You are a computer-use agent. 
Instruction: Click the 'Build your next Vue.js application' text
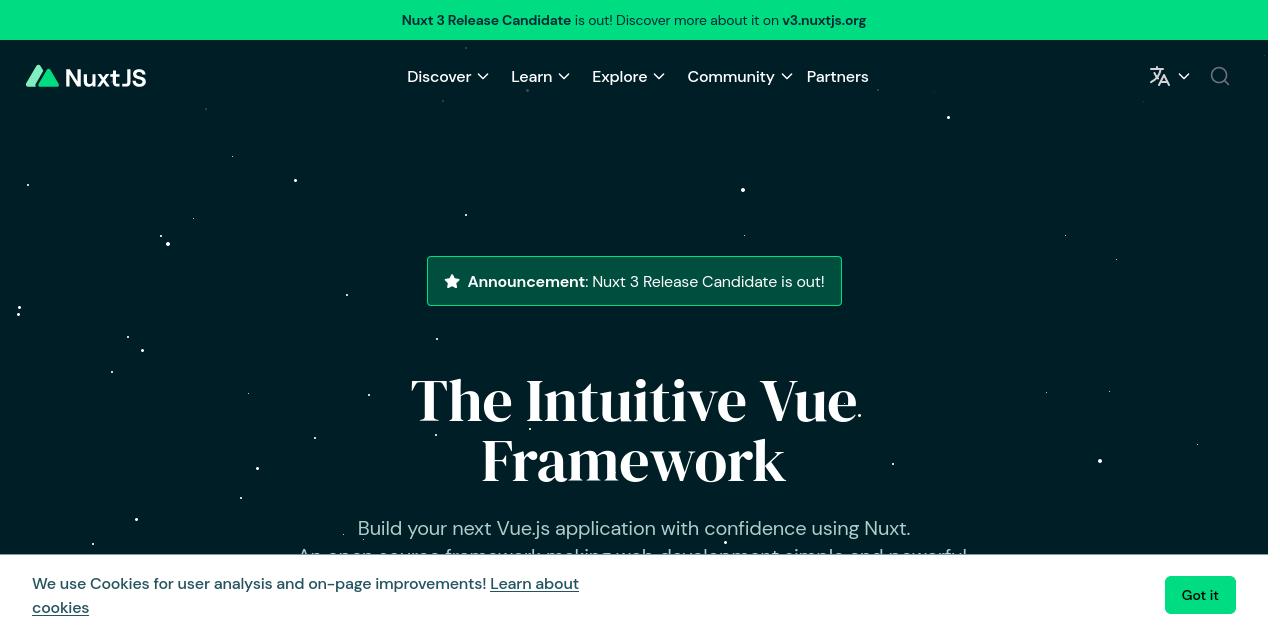tap(634, 528)
